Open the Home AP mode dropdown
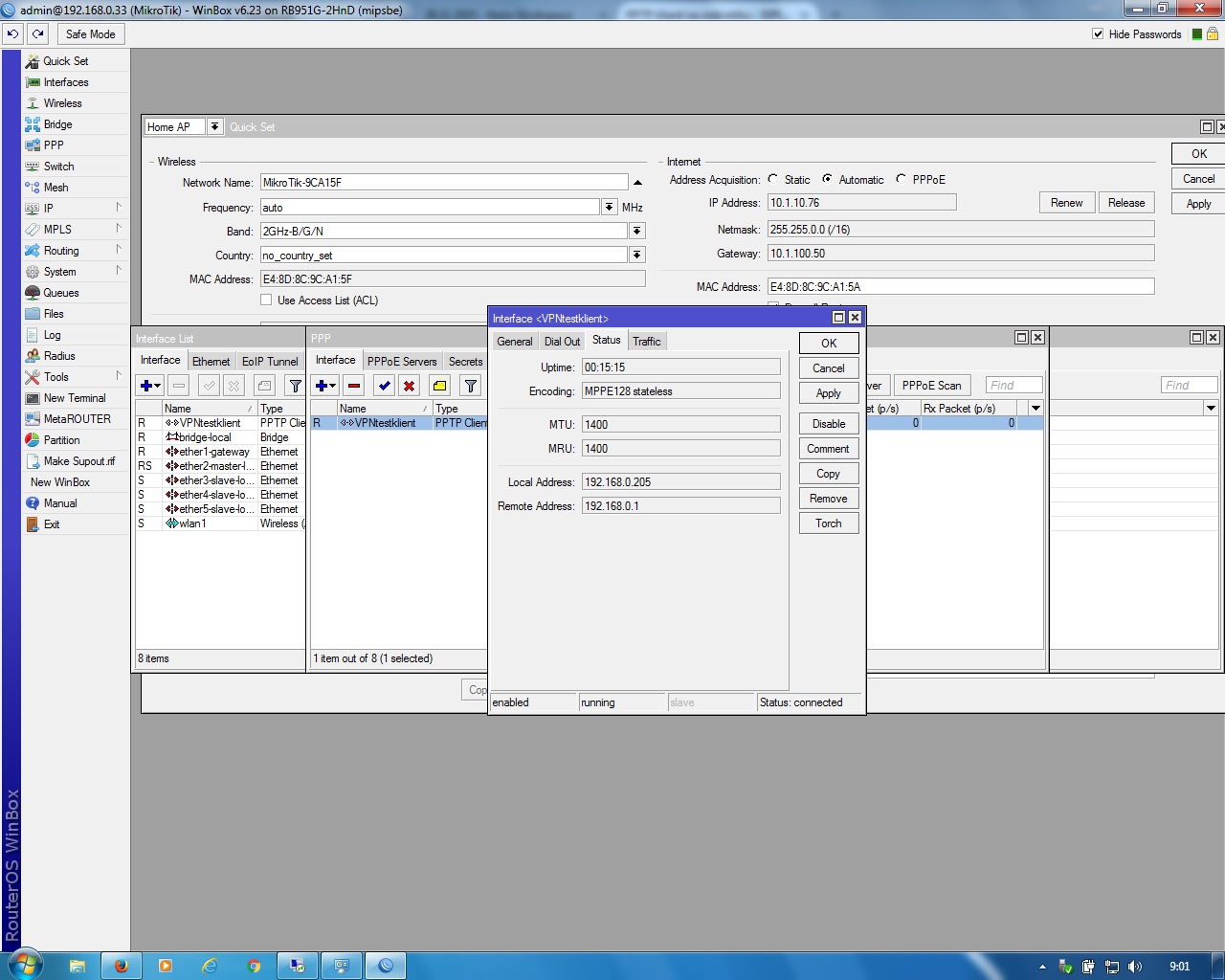1225x980 pixels. (x=215, y=126)
